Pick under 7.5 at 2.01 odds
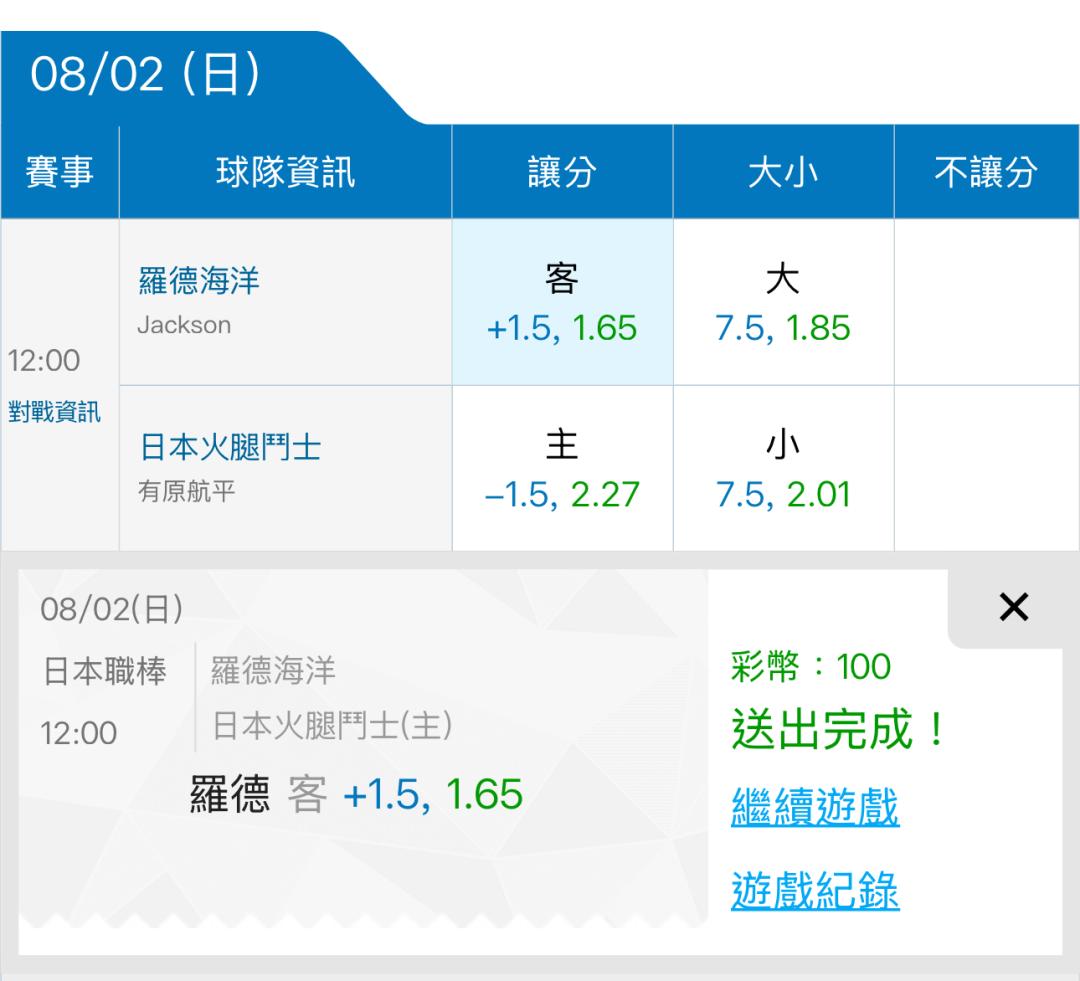1080x981 pixels. tap(783, 468)
